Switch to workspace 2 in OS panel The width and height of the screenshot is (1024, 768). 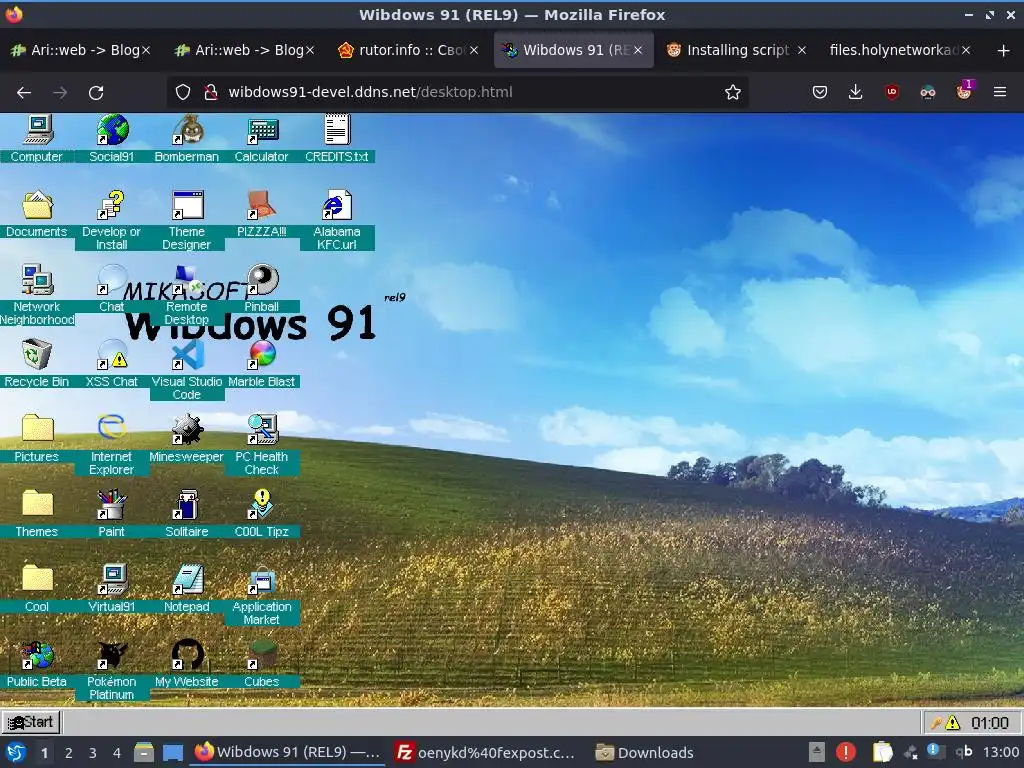click(x=69, y=753)
